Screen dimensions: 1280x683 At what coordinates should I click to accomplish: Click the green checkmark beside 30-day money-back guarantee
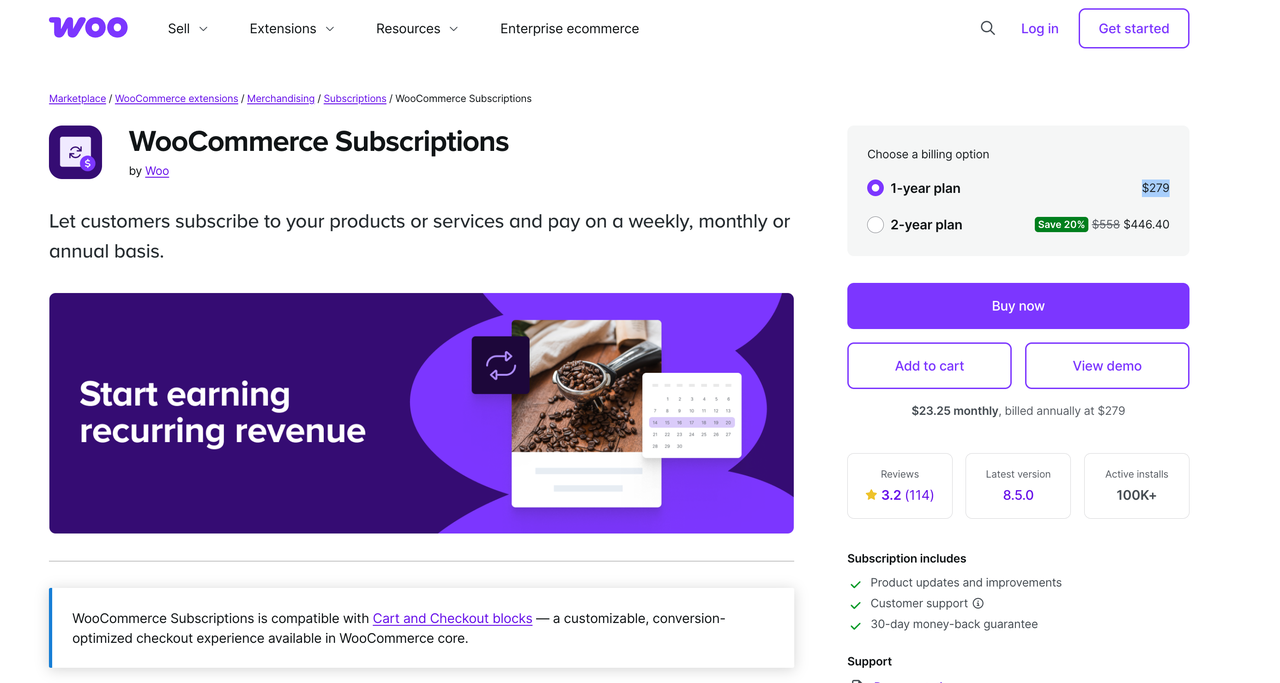click(855, 624)
